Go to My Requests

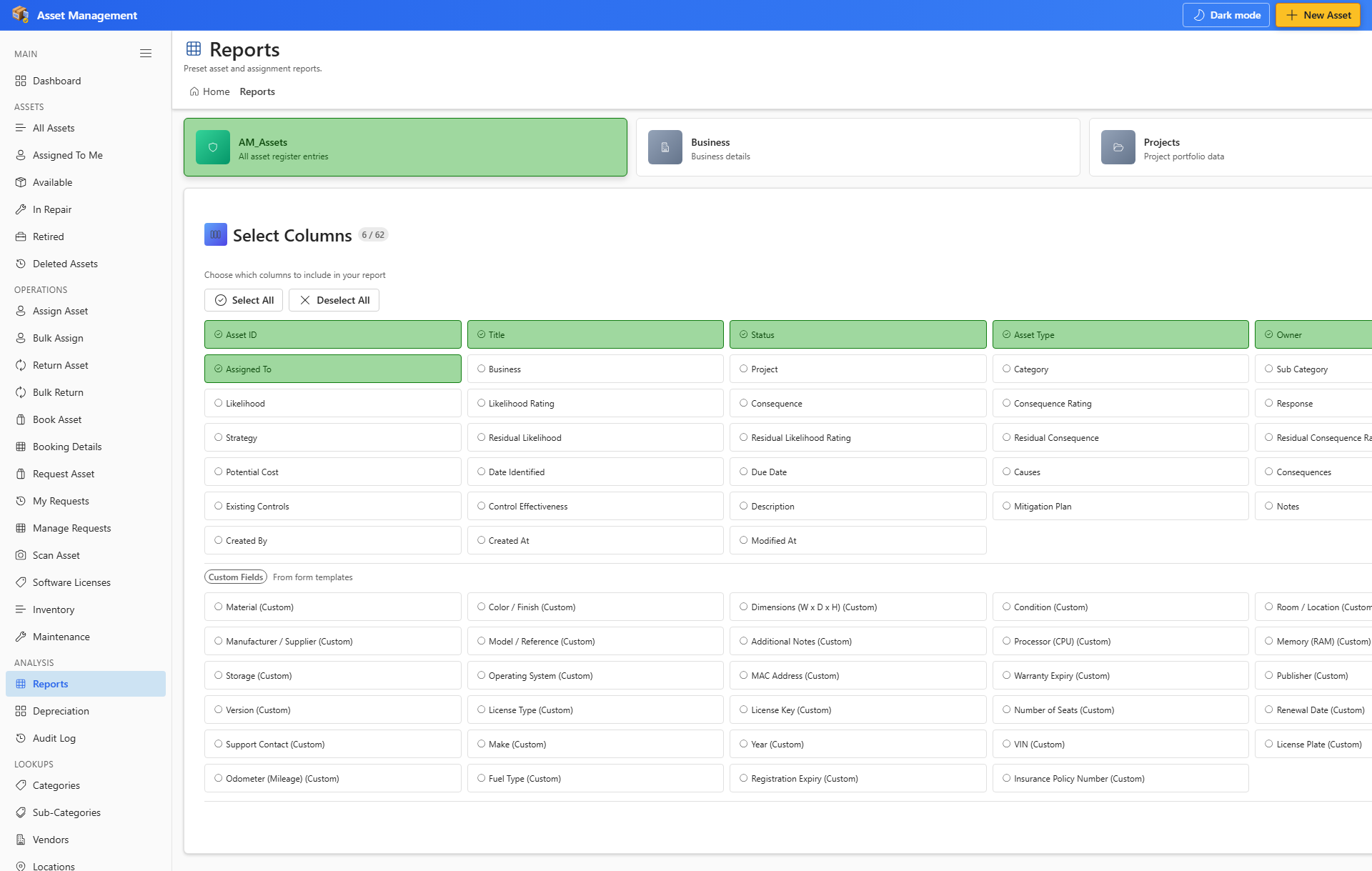pos(86,501)
